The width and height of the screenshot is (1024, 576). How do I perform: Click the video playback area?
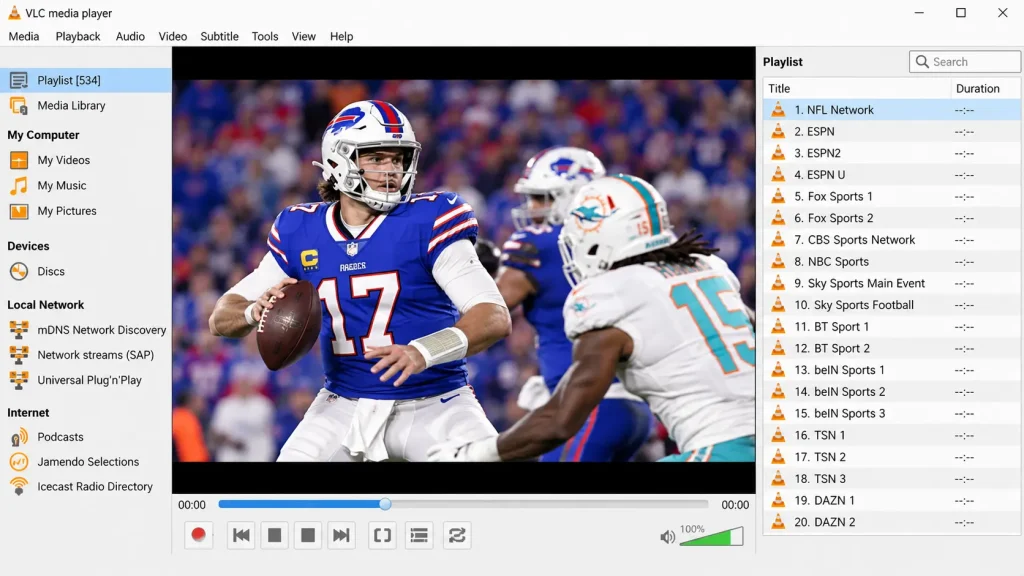pos(464,270)
